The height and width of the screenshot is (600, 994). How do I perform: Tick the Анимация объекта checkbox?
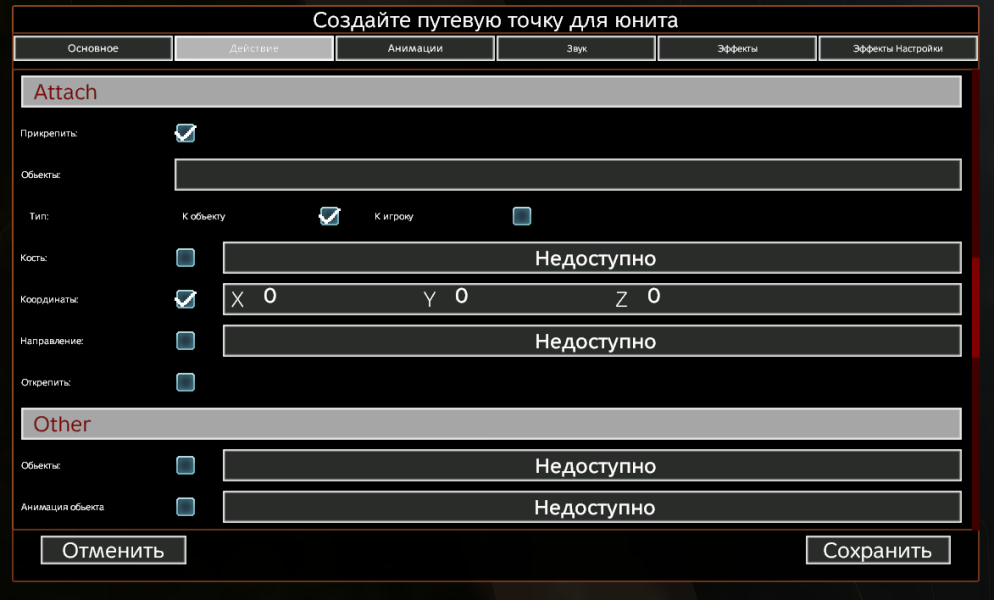coord(185,507)
